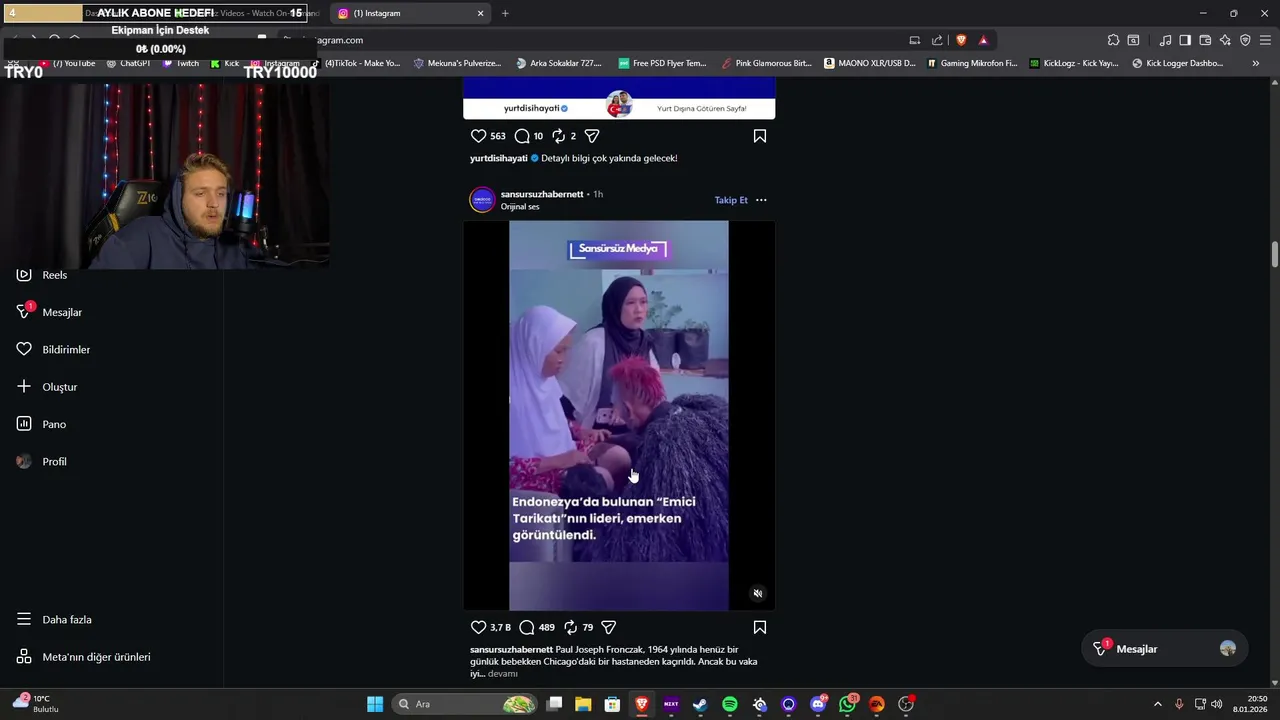Go to Profil in the sidebar
The image size is (1280, 720).
point(41,461)
